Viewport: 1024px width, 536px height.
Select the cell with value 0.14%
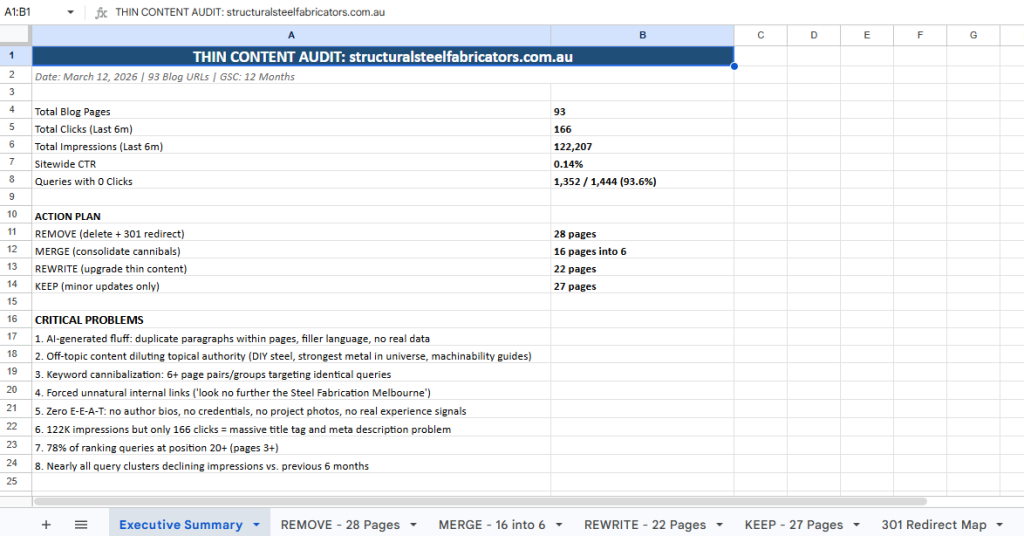click(643, 164)
